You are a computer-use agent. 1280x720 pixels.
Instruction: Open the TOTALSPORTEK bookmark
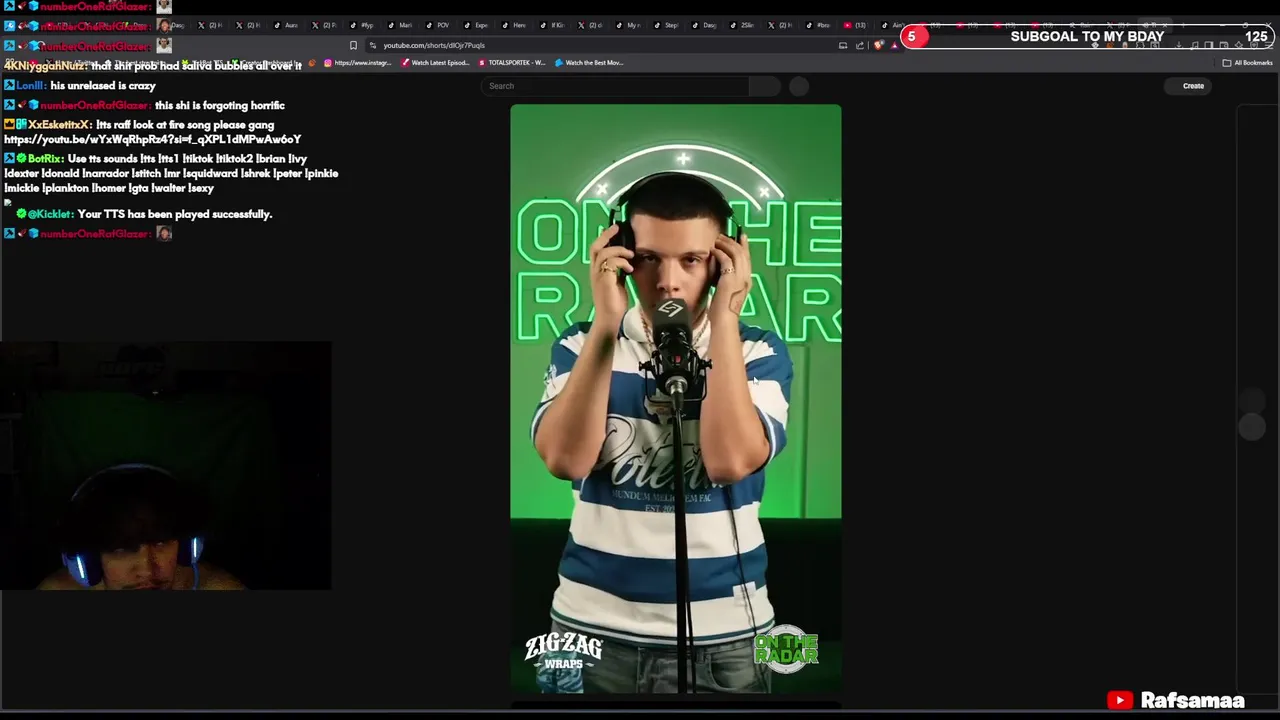tap(512, 63)
